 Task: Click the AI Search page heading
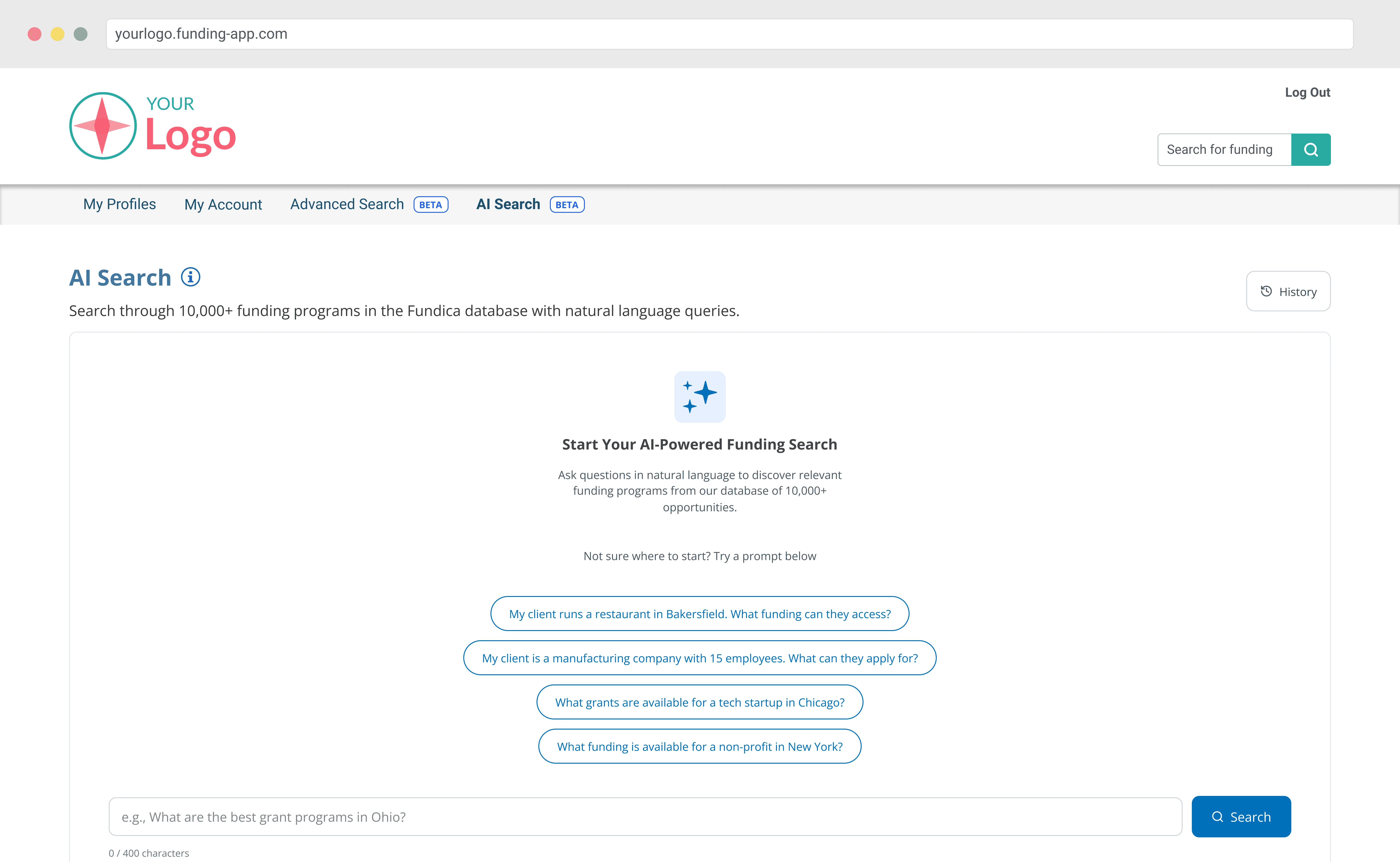pos(120,278)
